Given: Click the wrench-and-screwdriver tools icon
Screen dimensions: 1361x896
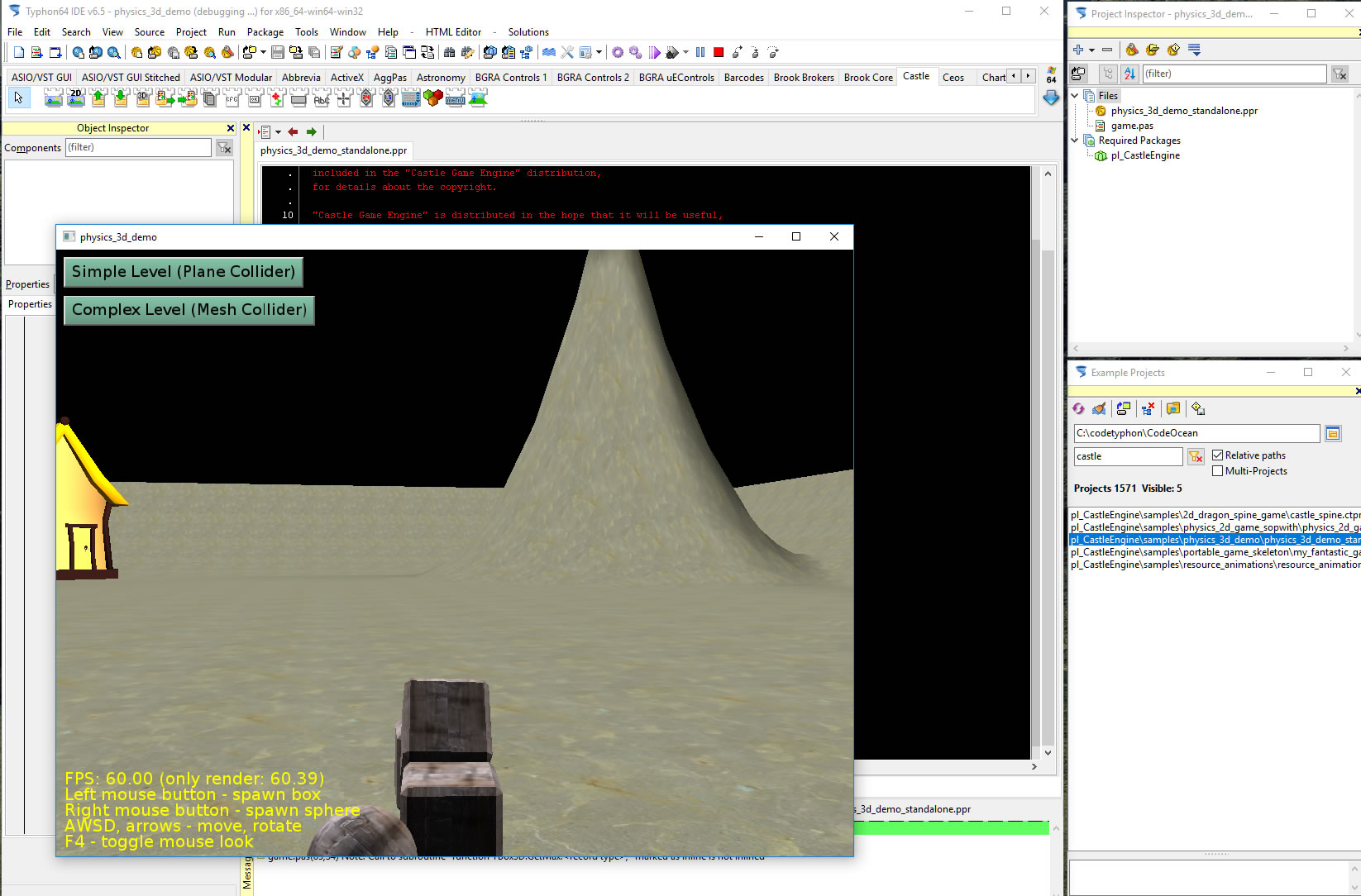Looking at the screenshot, I should [567, 52].
